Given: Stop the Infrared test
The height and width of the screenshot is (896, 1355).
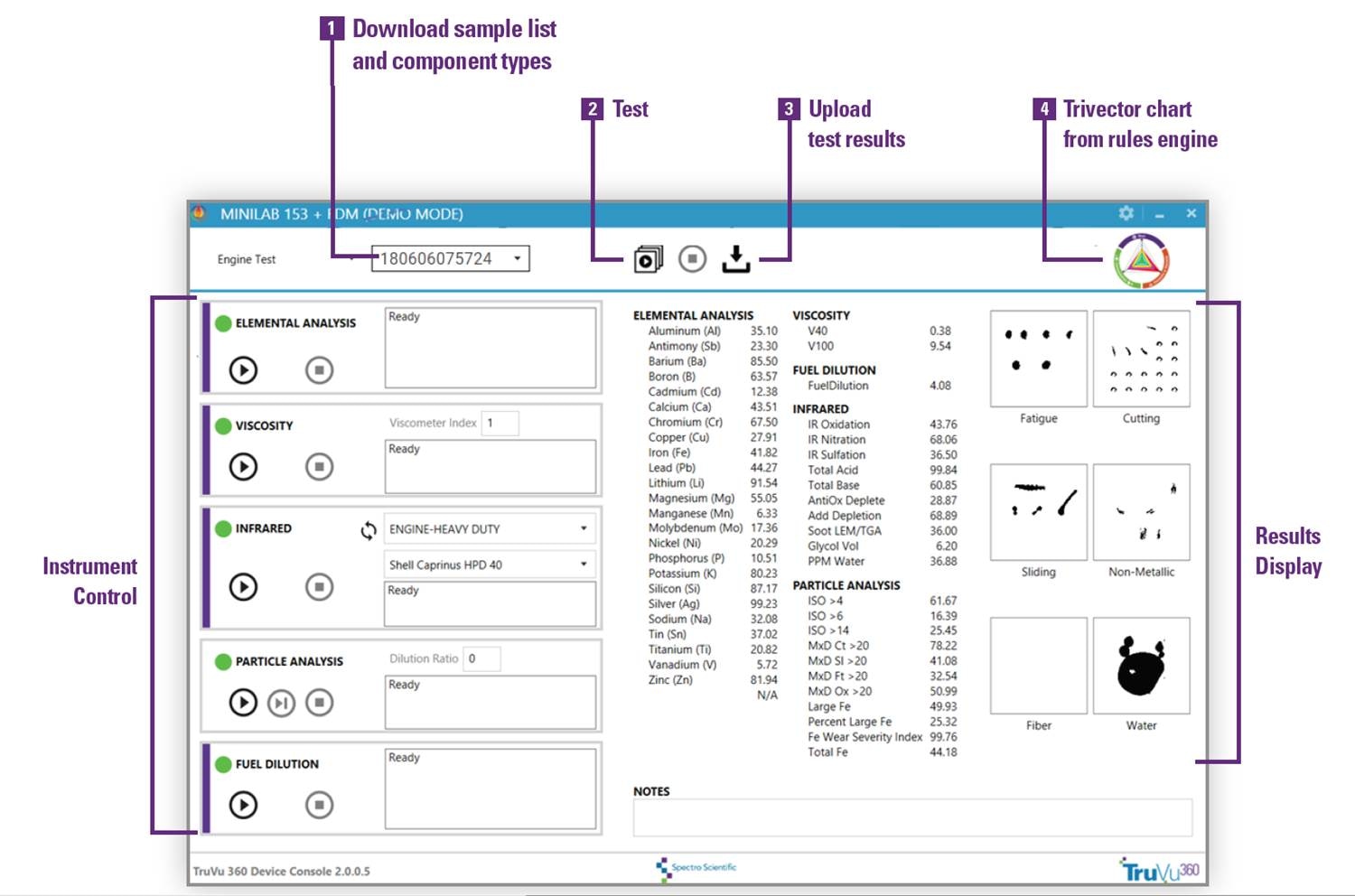Looking at the screenshot, I should pyautogui.click(x=319, y=587).
